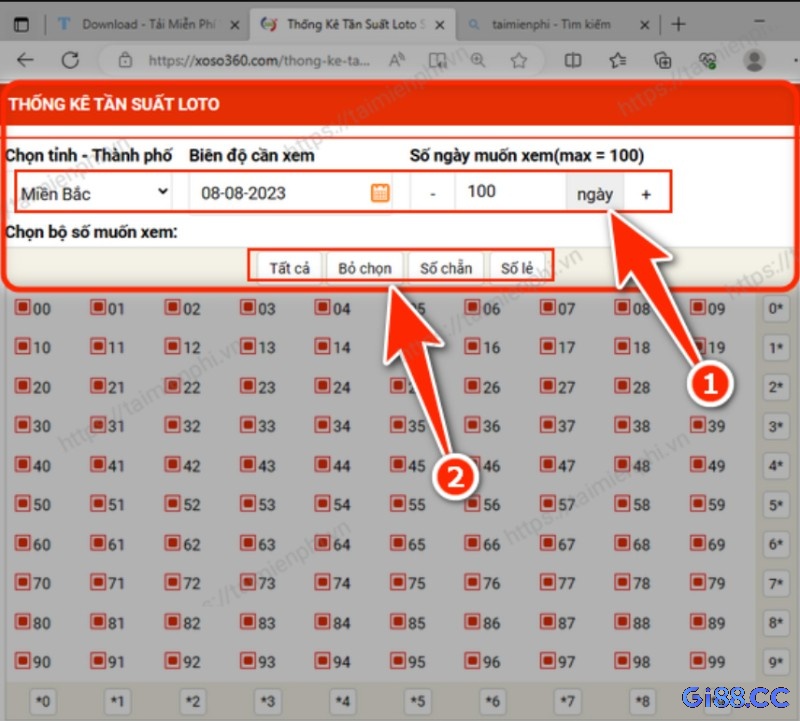Click the number of days field showing 100
Screen dimensions: 800x721
510,192
